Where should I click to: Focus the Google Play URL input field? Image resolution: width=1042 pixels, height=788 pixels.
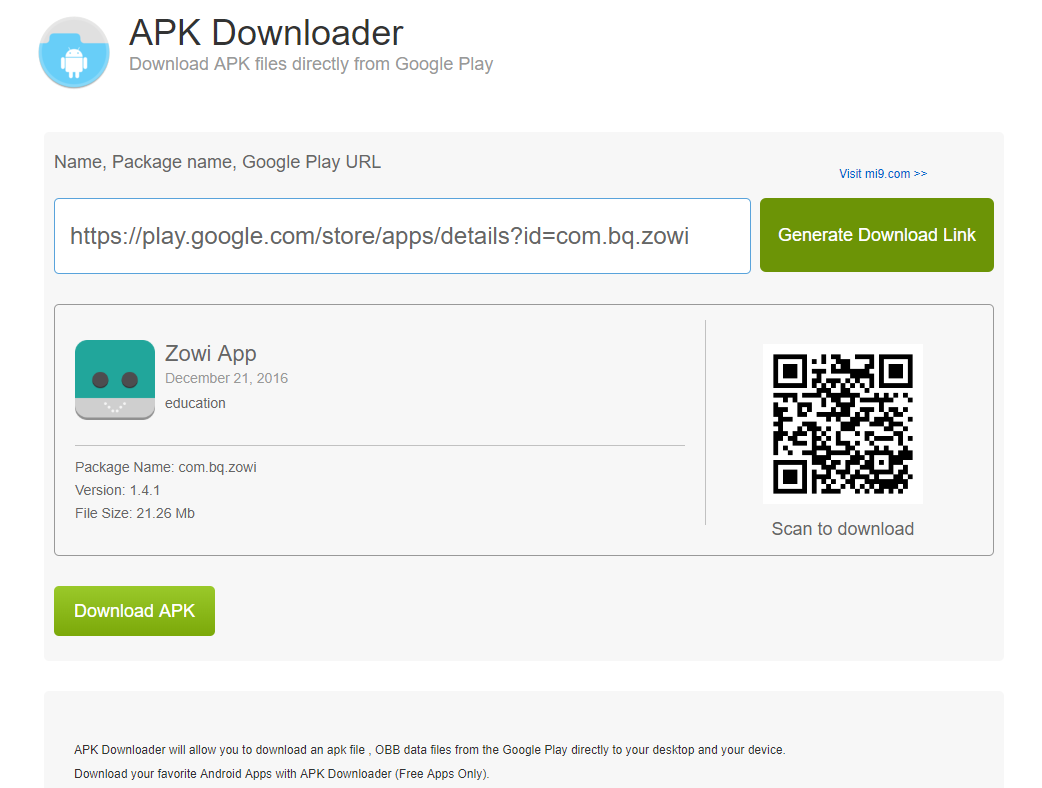(402, 236)
